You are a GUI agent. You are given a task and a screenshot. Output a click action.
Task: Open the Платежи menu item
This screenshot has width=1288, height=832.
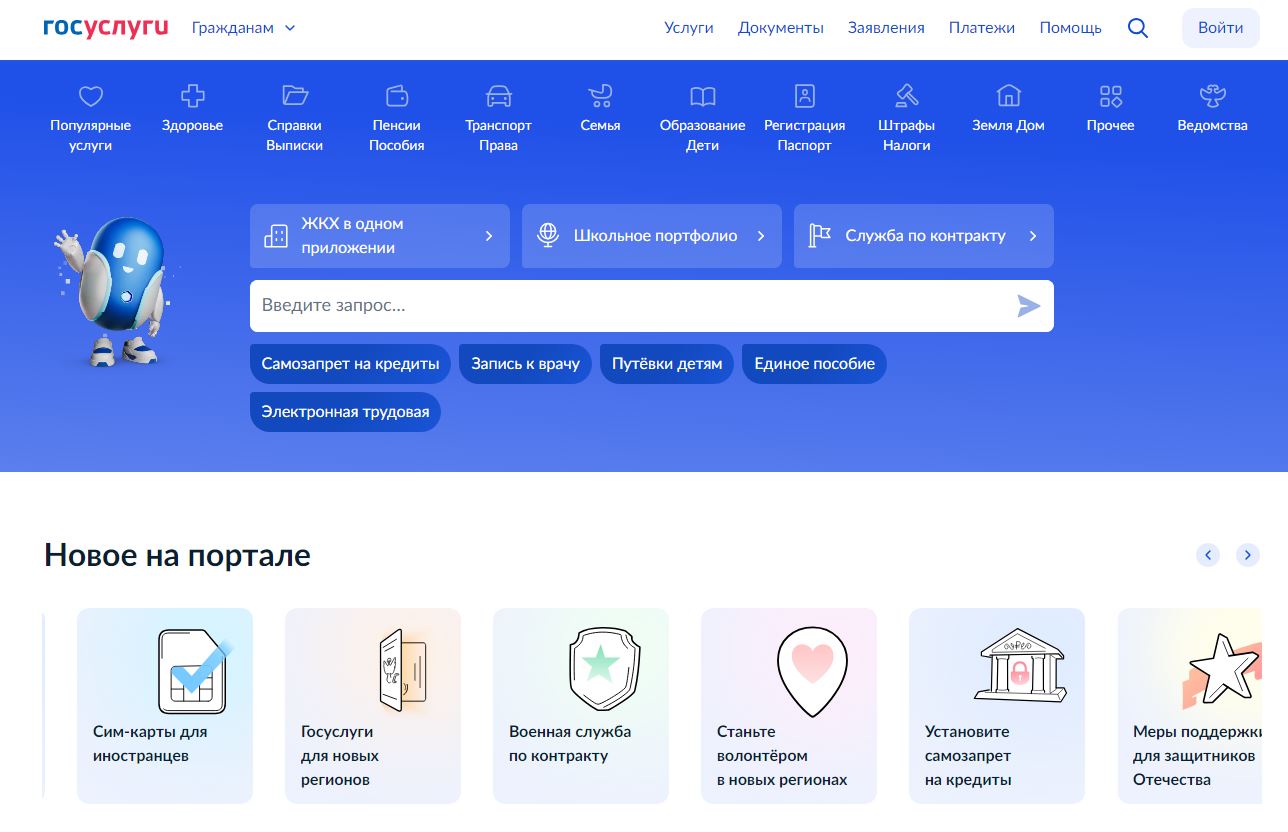981,28
